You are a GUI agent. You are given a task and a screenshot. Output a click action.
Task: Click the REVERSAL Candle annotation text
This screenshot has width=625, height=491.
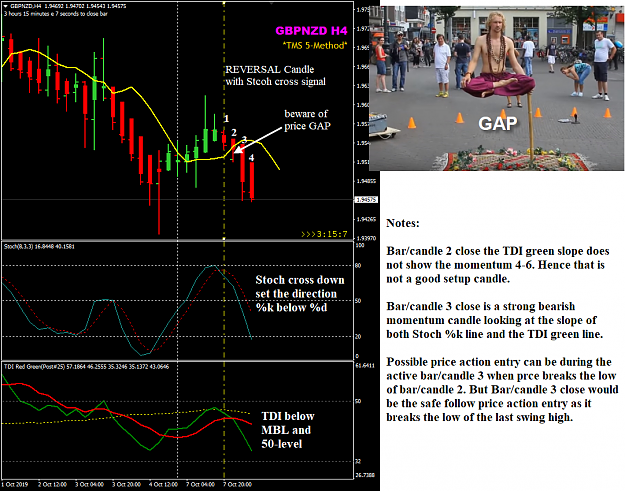point(275,75)
